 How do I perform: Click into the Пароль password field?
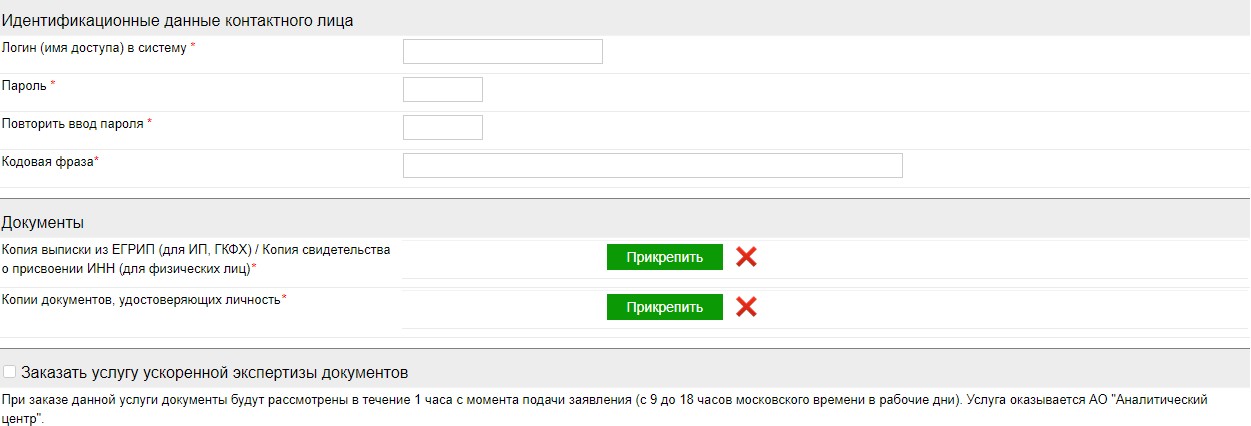pos(442,89)
